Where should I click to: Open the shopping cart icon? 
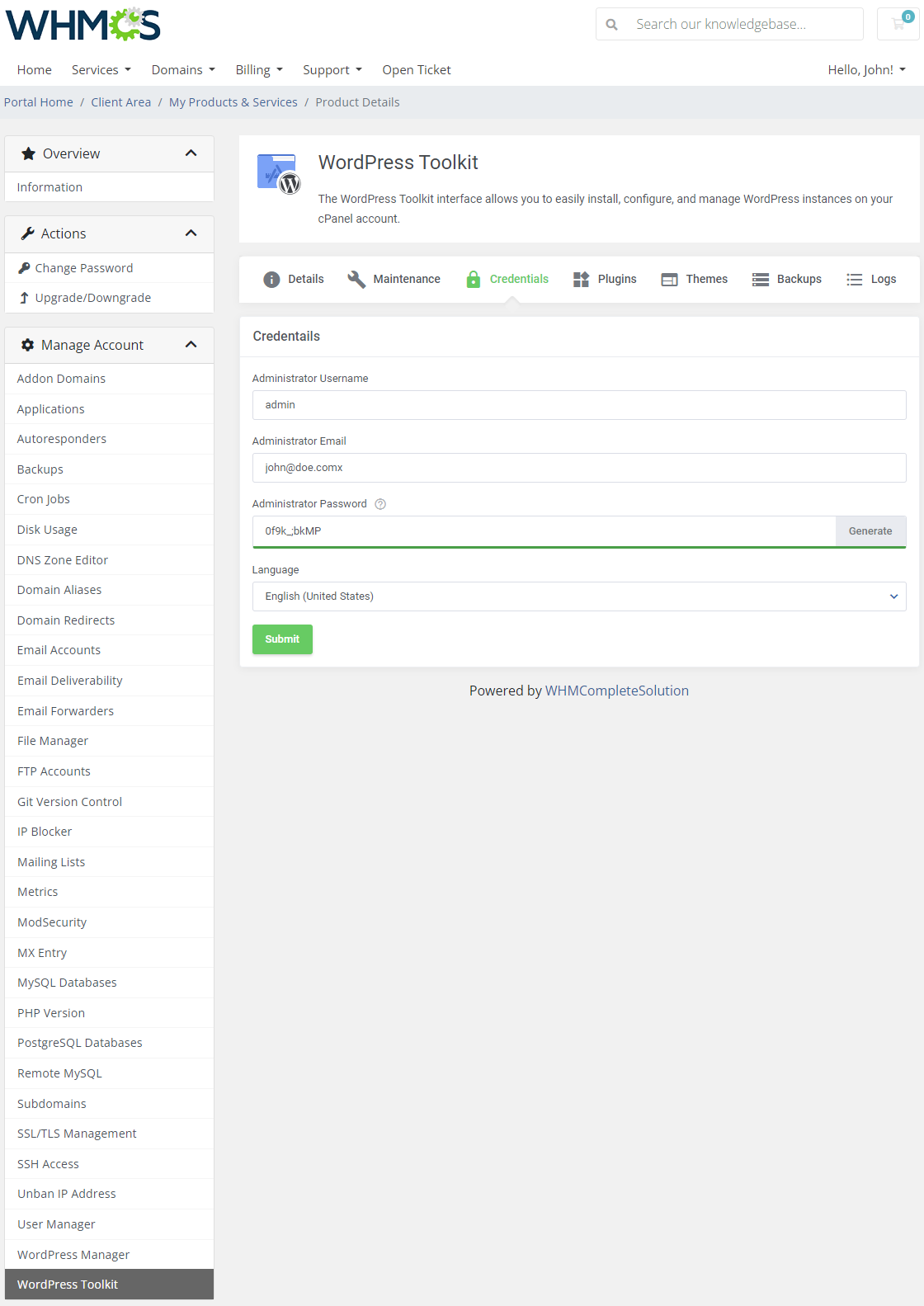pyautogui.click(x=898, y=24)
